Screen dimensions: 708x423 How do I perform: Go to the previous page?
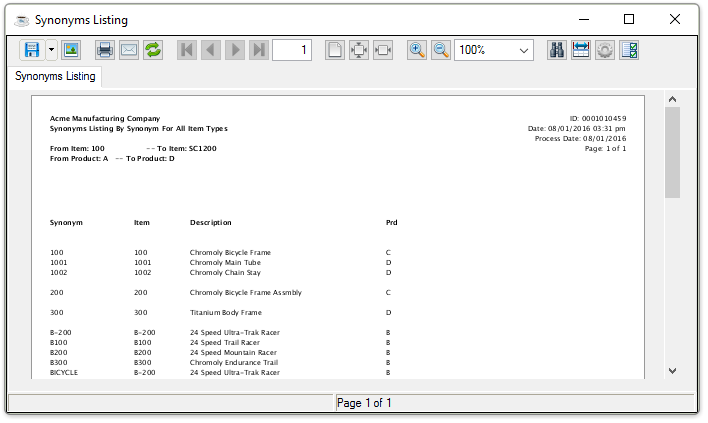click(211, 50)
